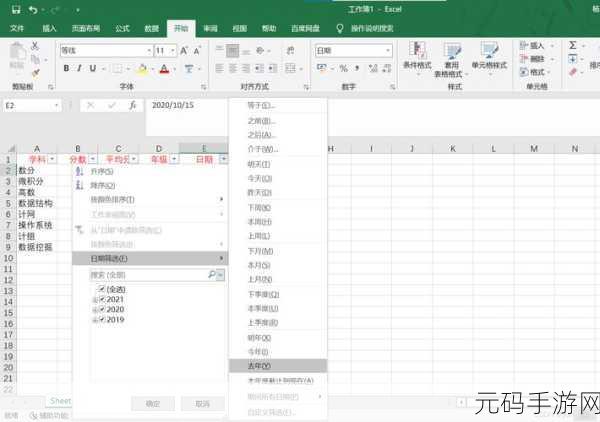Open the Name Box dropdown next to E2
The image size is (600, 422).
pos(57,105)
